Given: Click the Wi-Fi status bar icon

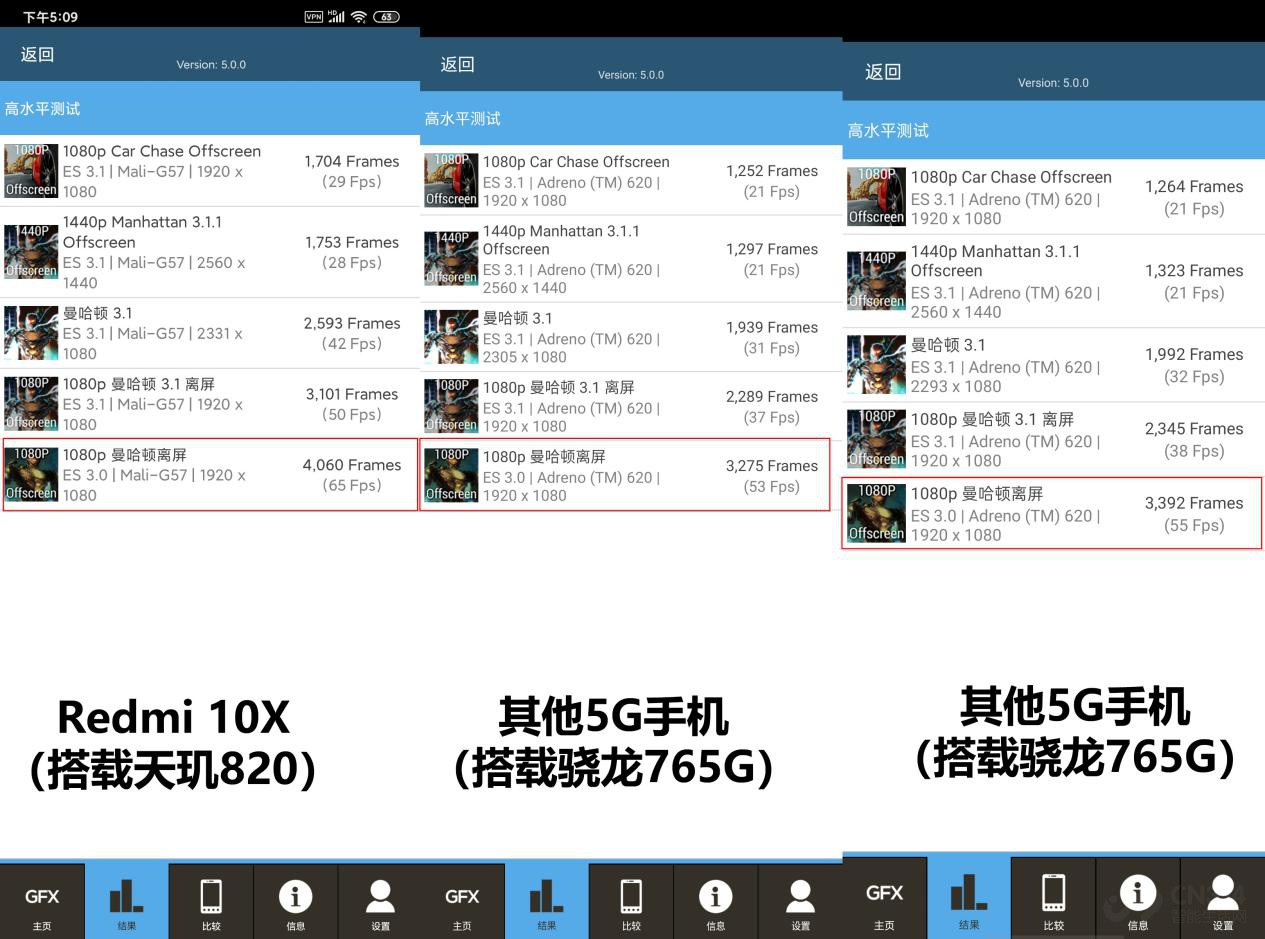Looking at the screenshot, I should (359, 16).
